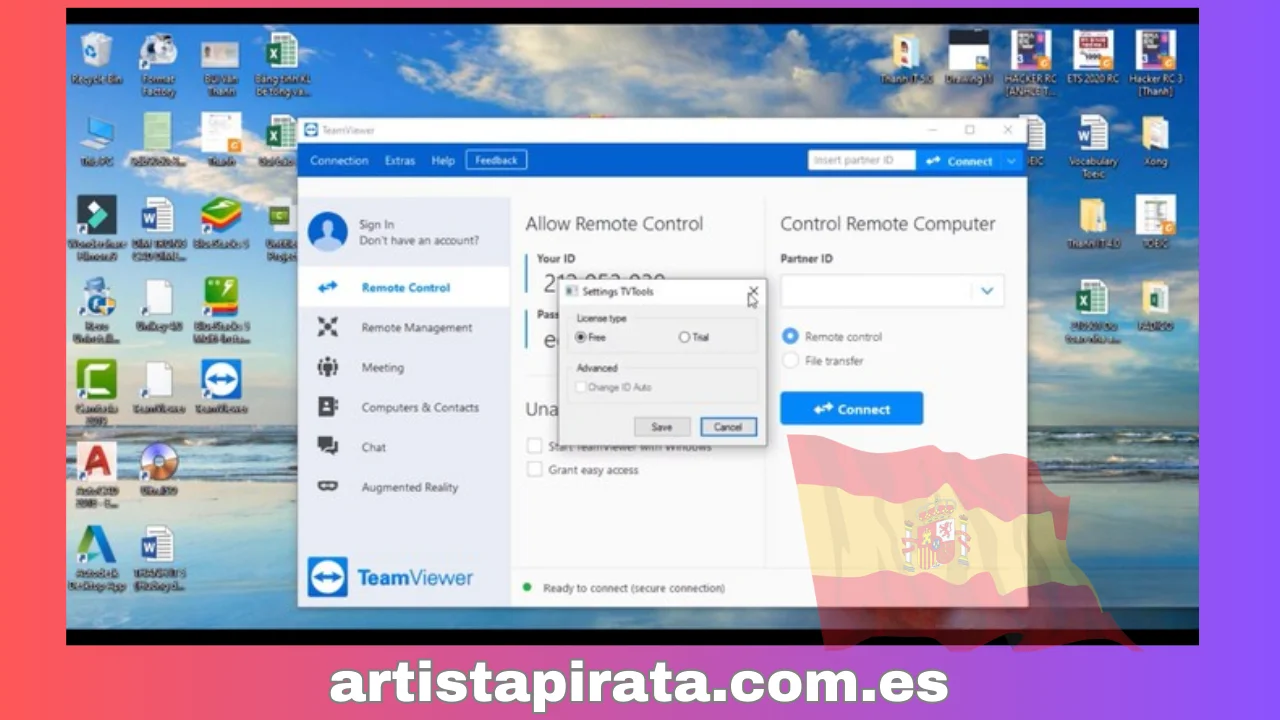
Task: Open the Thanh IT 5.0 desktop folder
Action: pyautogui.click(x=907, y=57)
